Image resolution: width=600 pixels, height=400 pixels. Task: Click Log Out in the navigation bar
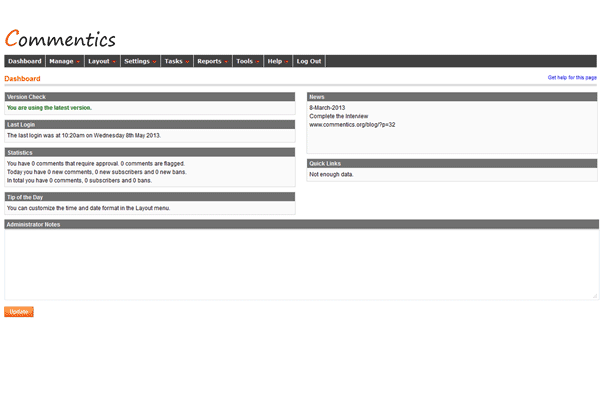(x=309, y=61)
